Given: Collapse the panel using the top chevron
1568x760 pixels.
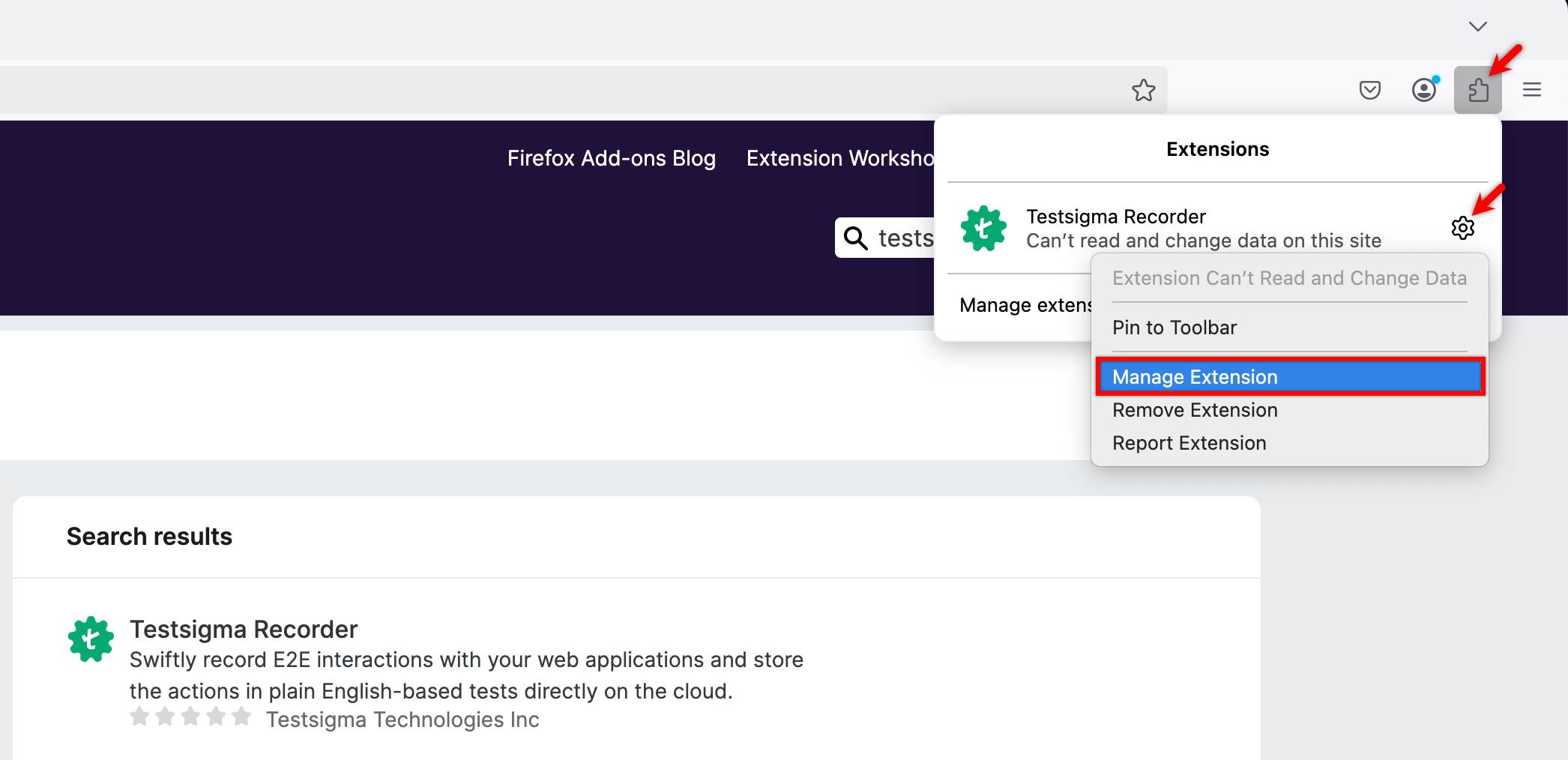Looking at the screenshot, I should point(1477,26).
